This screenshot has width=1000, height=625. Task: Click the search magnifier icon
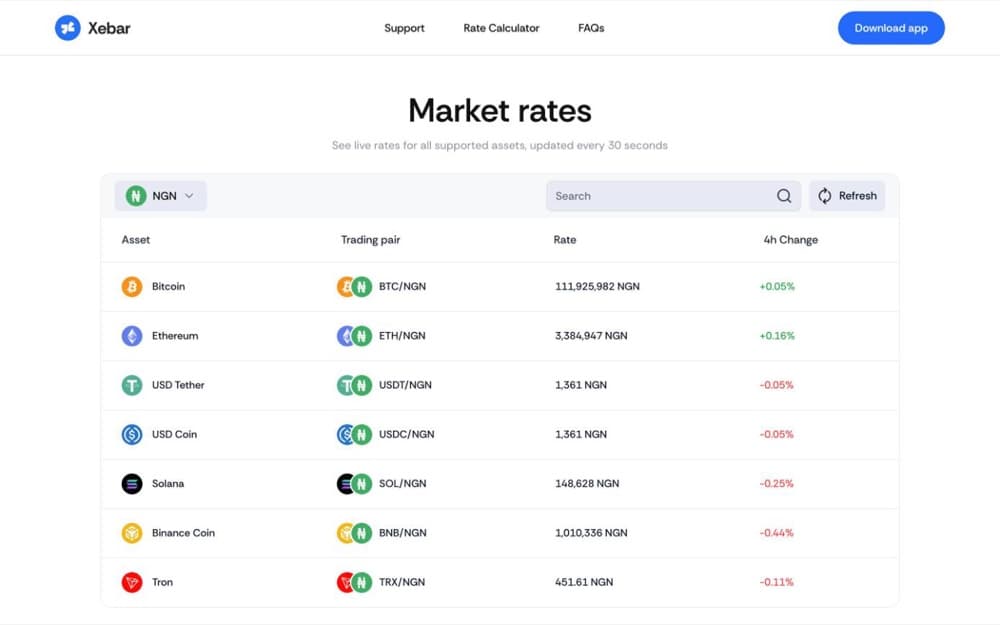(x=784, y=196)
